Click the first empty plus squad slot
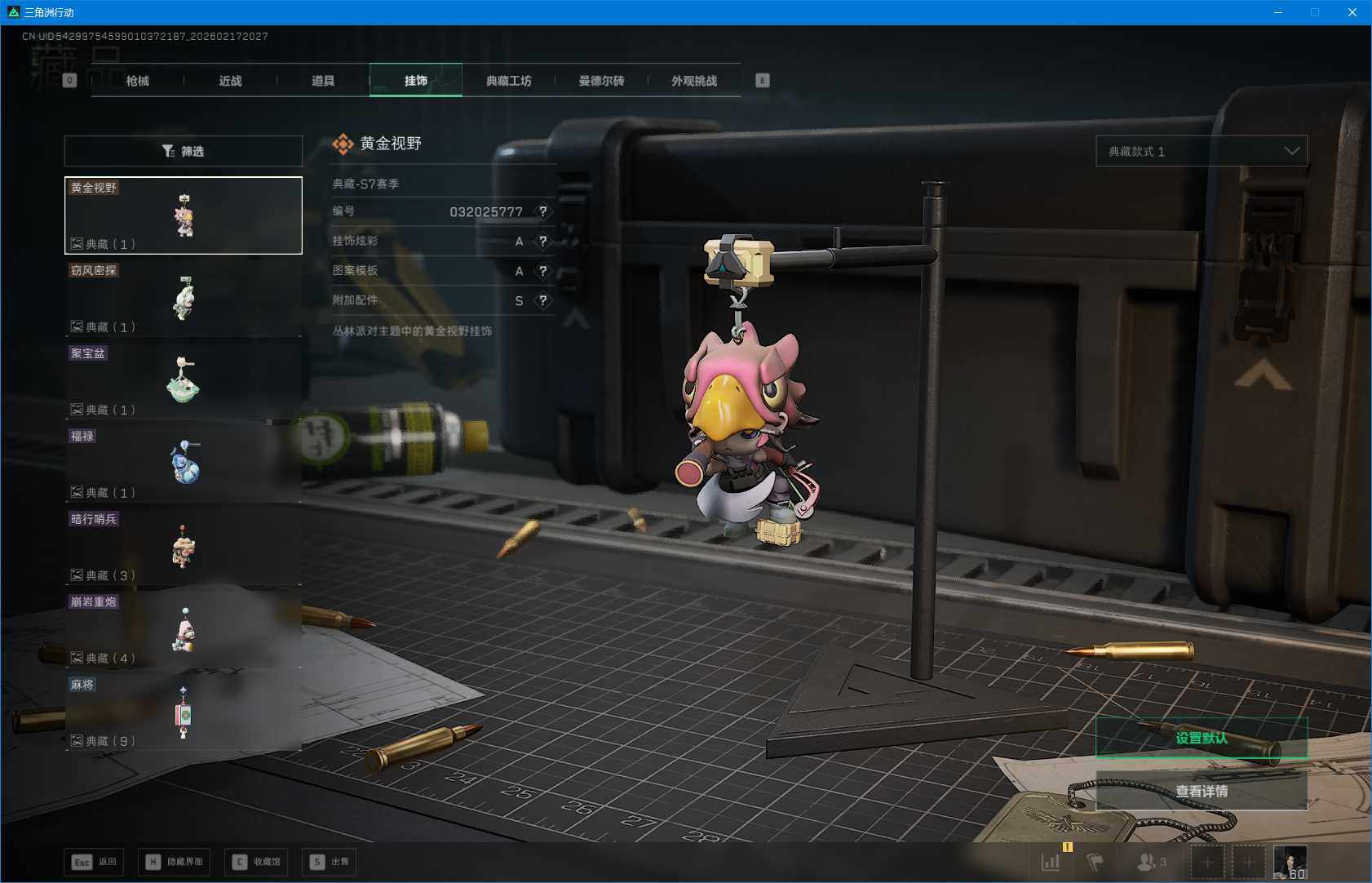Image resolution: width=1372 pixels, height=883 pixels. click(x=1207, y=862)
